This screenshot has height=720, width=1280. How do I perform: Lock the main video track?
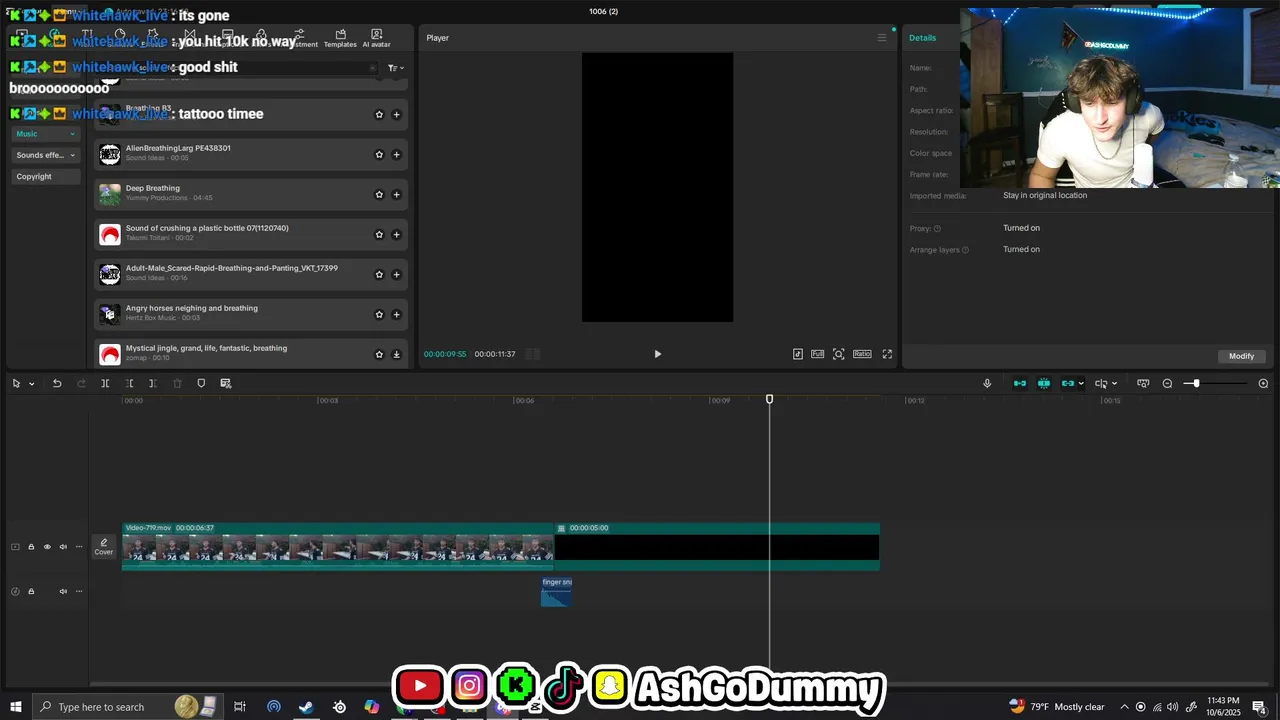(31, 547)
